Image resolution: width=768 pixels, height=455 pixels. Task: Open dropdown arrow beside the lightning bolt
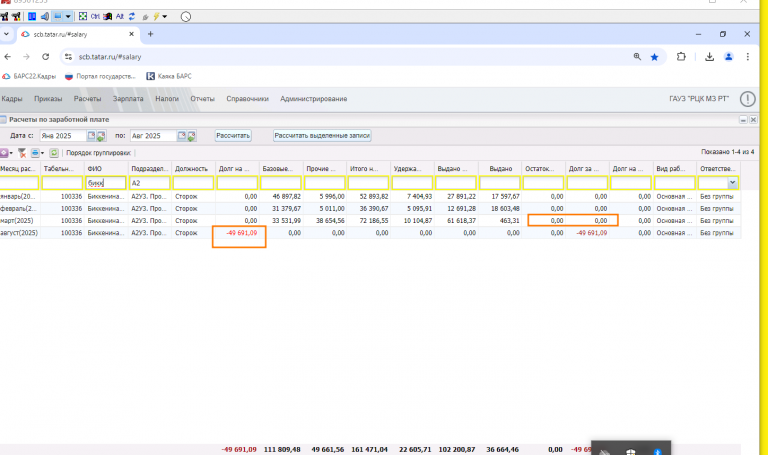[x=165, y=17]
